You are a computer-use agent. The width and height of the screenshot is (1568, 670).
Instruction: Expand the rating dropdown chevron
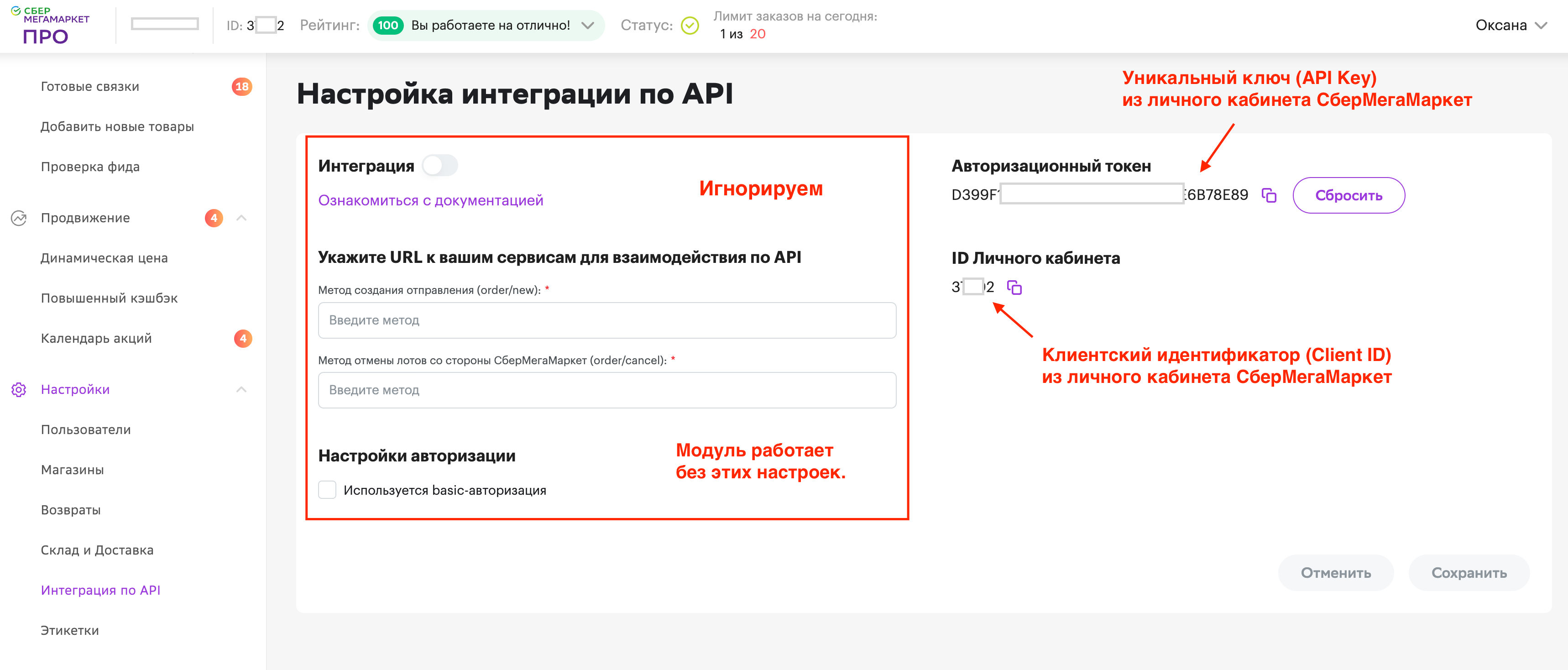click(x=587, y=26)
